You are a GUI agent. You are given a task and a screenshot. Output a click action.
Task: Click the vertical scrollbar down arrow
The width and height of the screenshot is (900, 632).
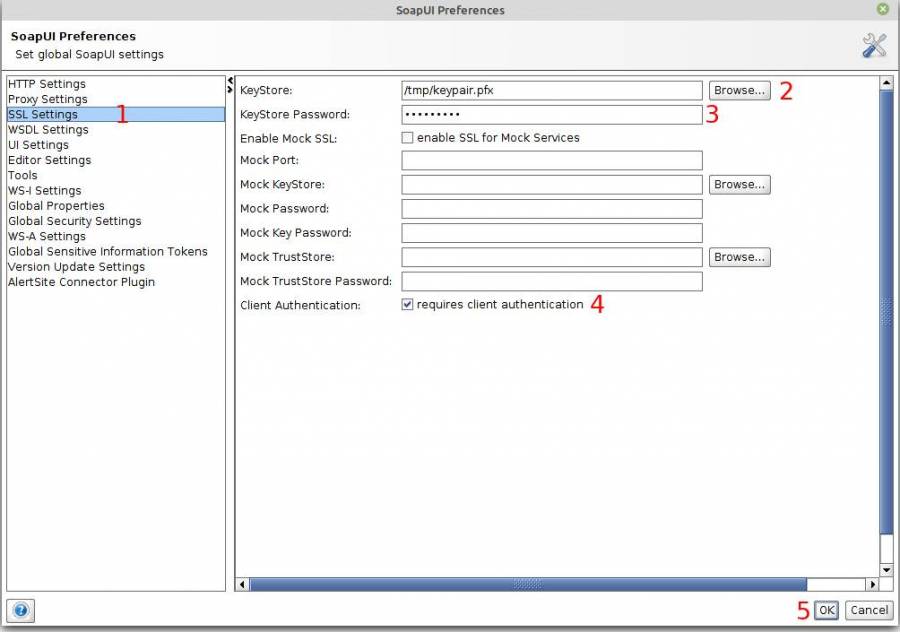[x=886, y=569]
